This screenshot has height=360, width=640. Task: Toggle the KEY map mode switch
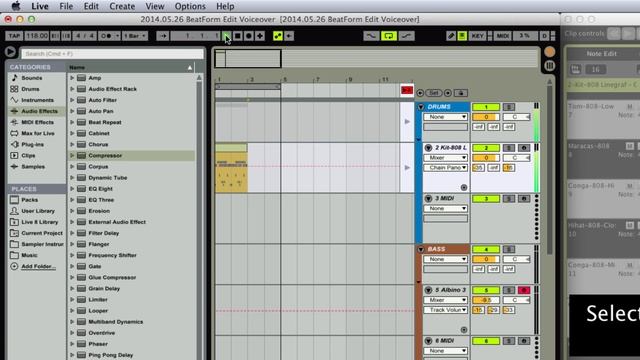tap(477, 36)
